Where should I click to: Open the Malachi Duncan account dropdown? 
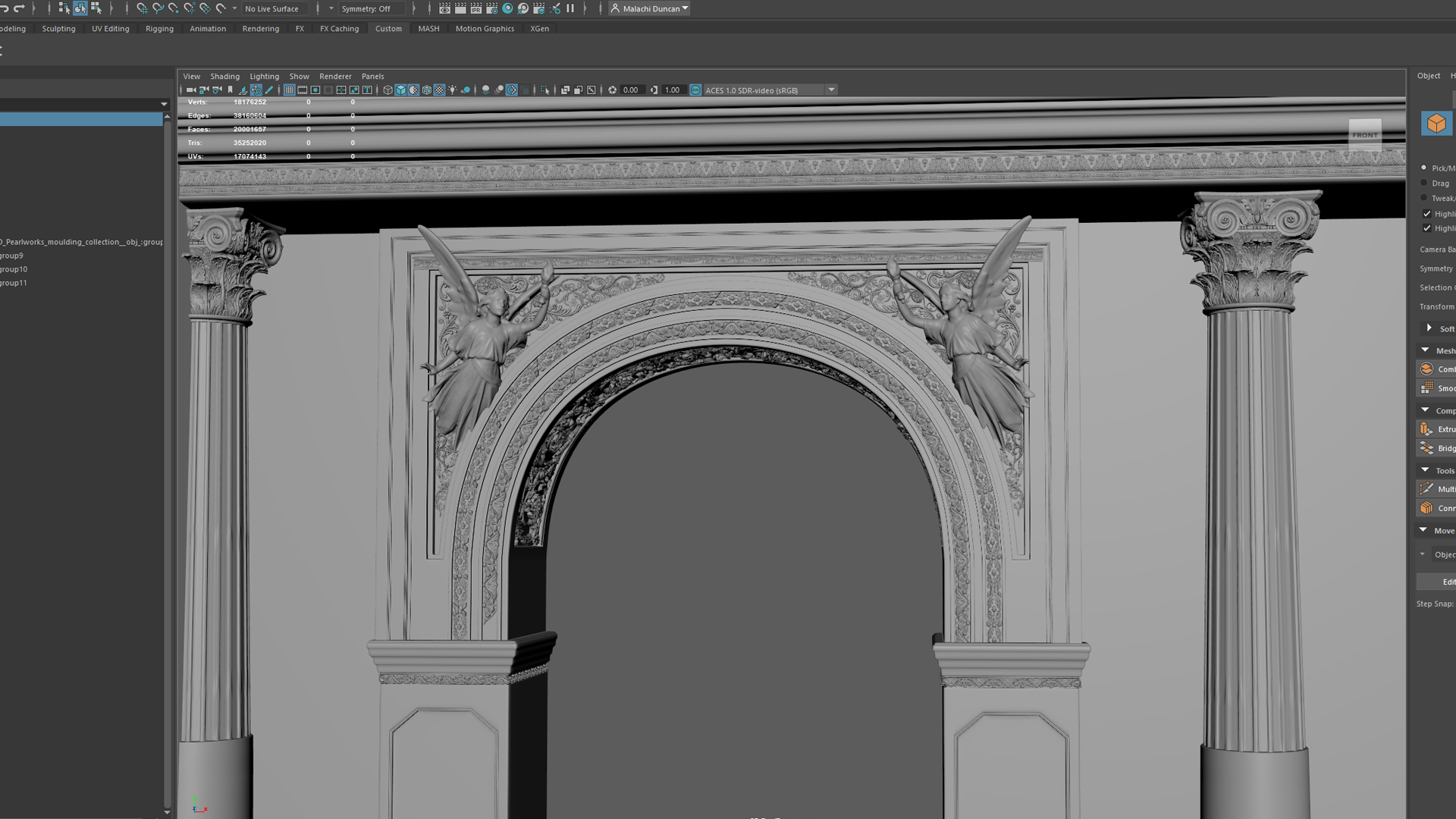pyautogui.click(x=651, y=8)
